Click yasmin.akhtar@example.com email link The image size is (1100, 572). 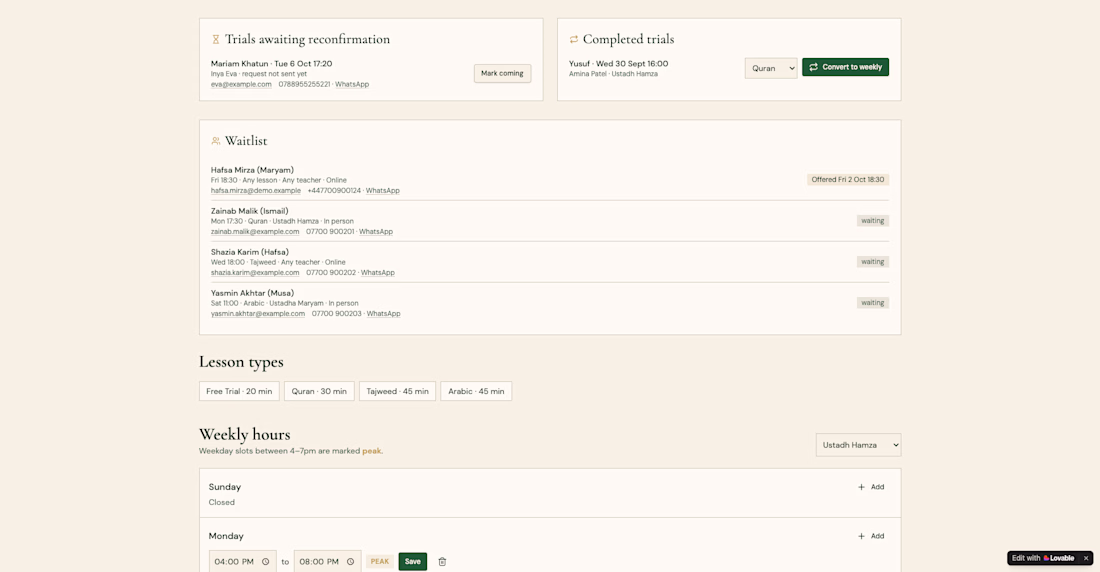258,314
